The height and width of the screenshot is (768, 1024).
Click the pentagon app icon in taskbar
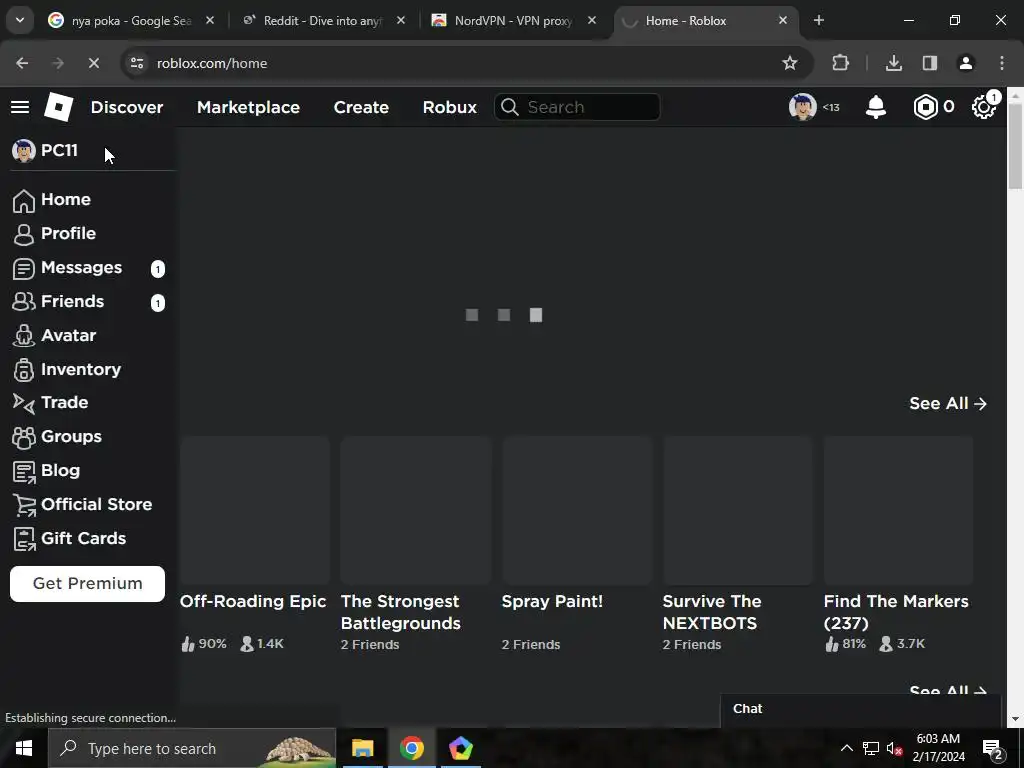[x=460, y=748]
